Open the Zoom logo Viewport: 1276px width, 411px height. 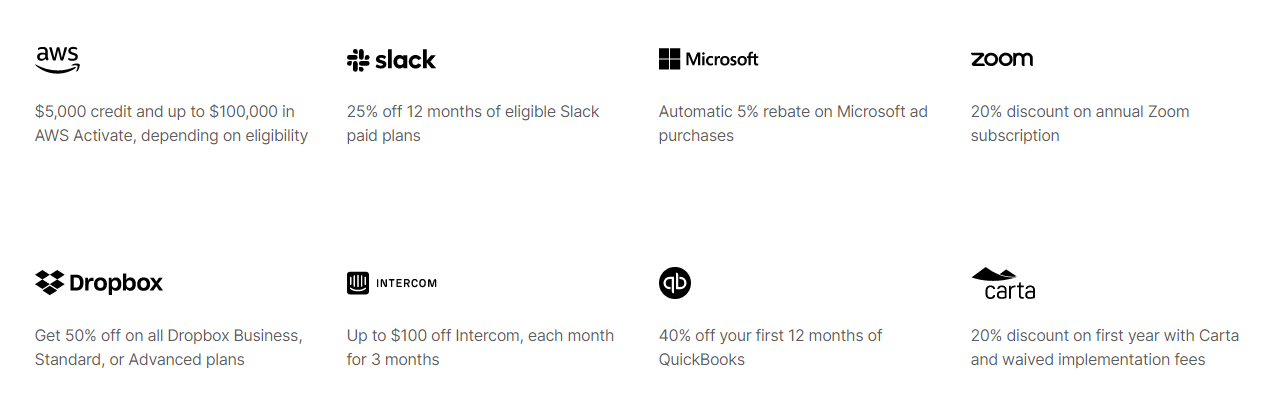coord(1001,59)
